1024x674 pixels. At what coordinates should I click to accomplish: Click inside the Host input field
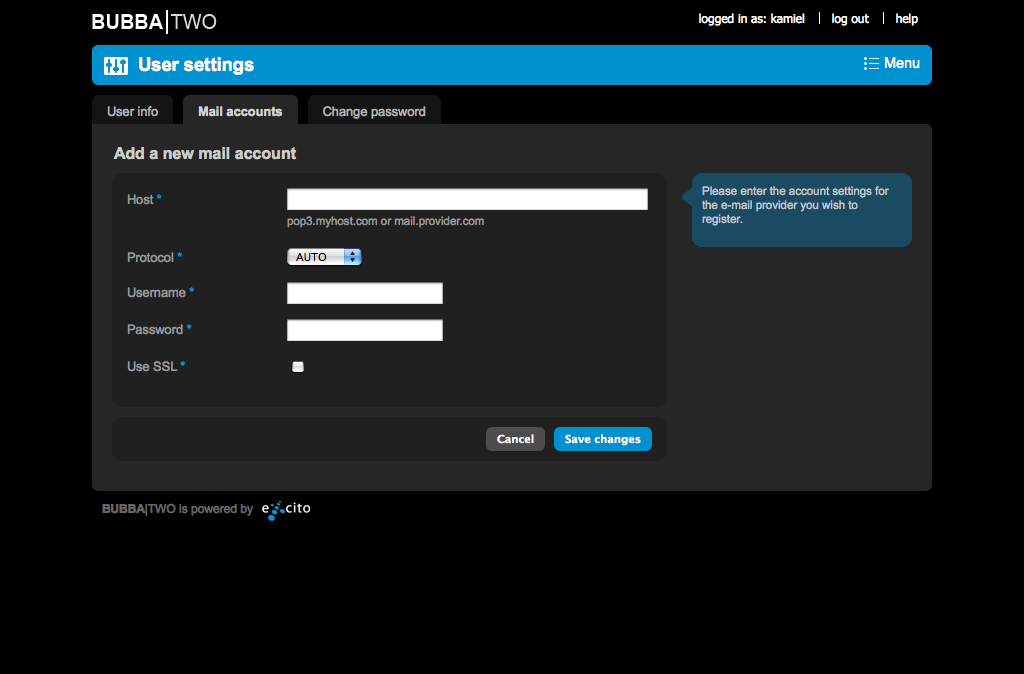pyautogui.click(x=466, y=198)
